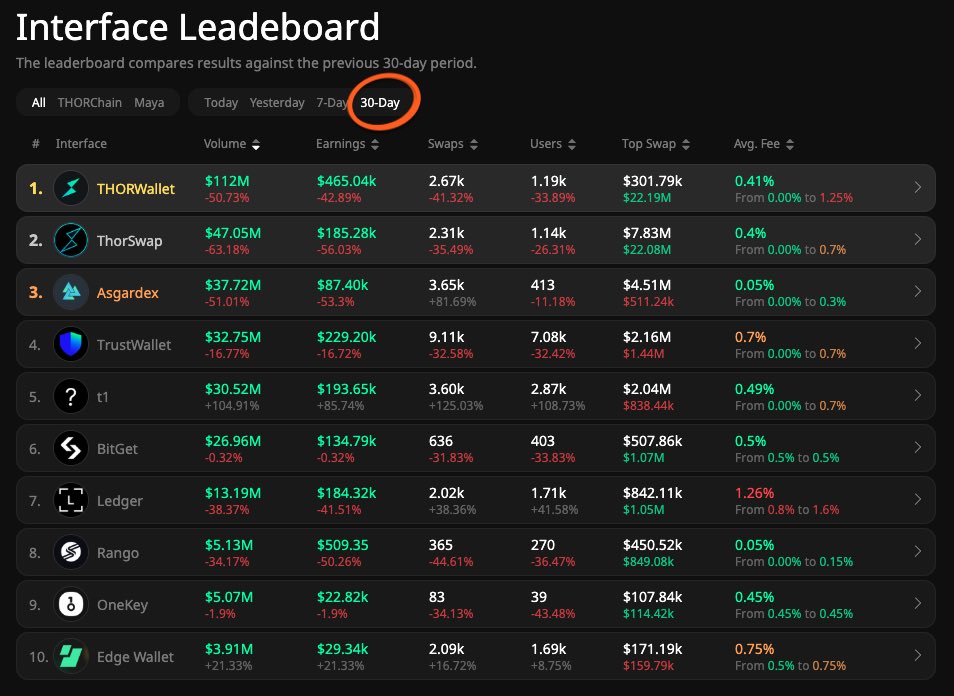Open Rango interface name
This screenshot has width=954, height=696.
point(118,554)
